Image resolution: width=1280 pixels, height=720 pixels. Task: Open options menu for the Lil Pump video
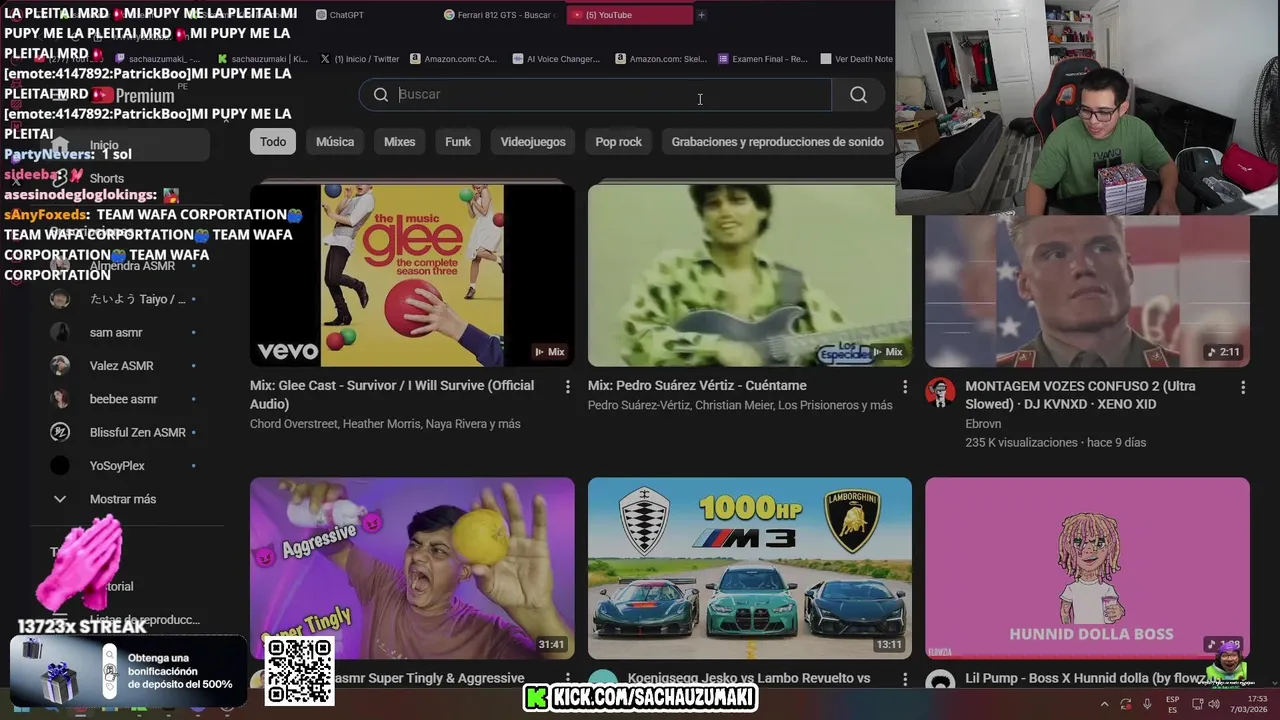point(1243,679)
